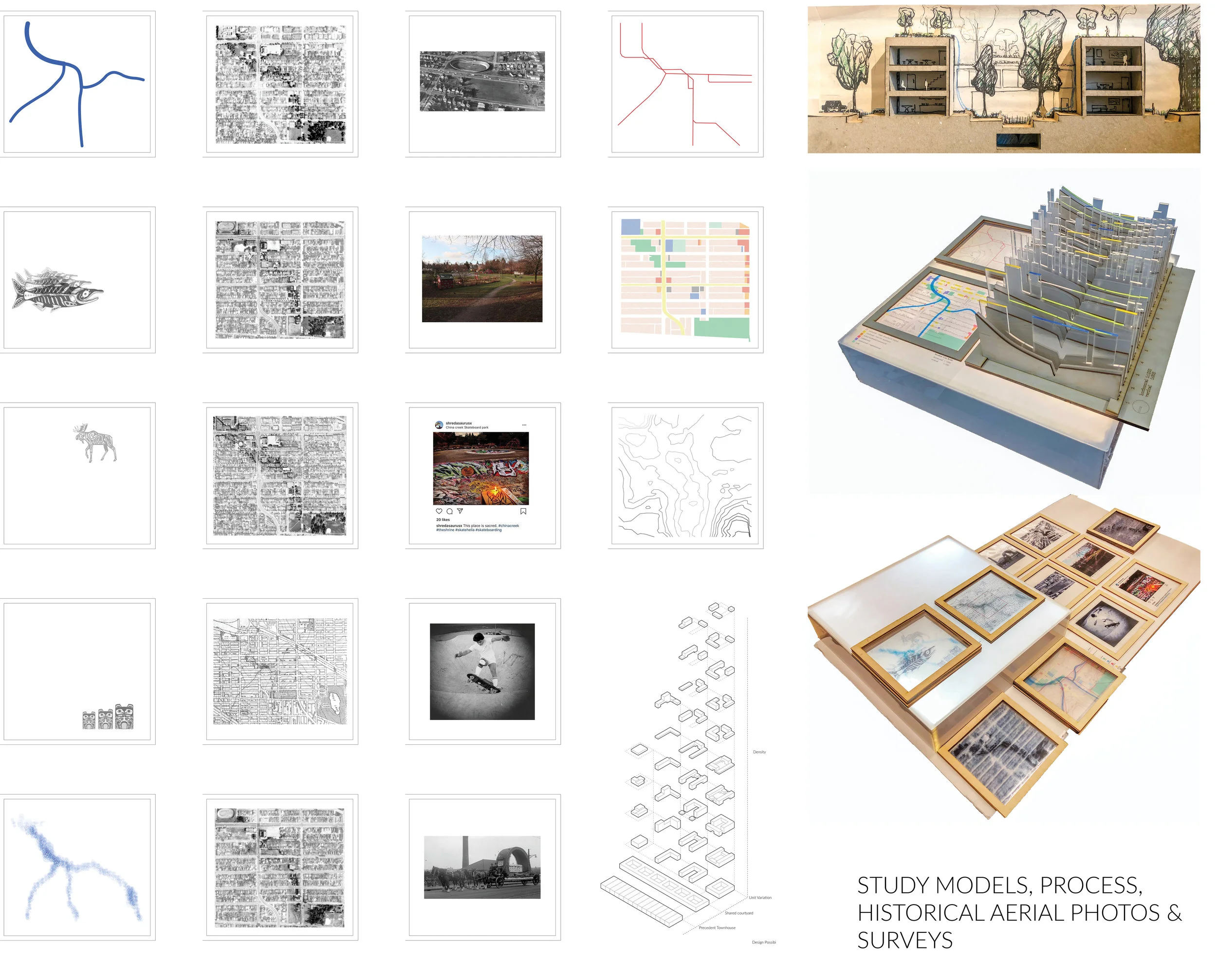Select the shredasaurusx username in the post header
The width and height of the screenshot is (1217, 980).
[459, 424]
